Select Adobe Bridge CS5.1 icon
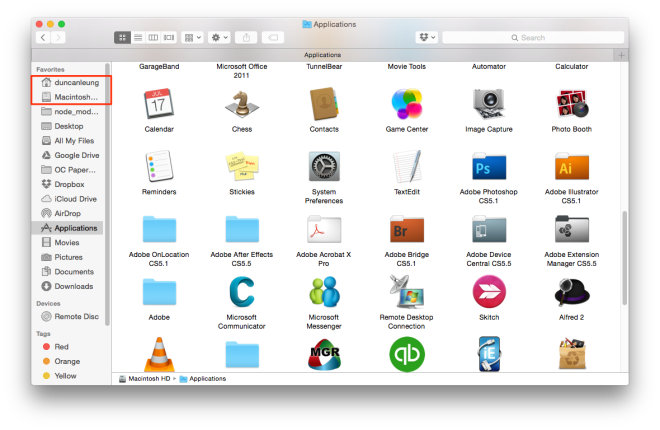This screenshot has width=660, height=430. click(x=407, y=229)
